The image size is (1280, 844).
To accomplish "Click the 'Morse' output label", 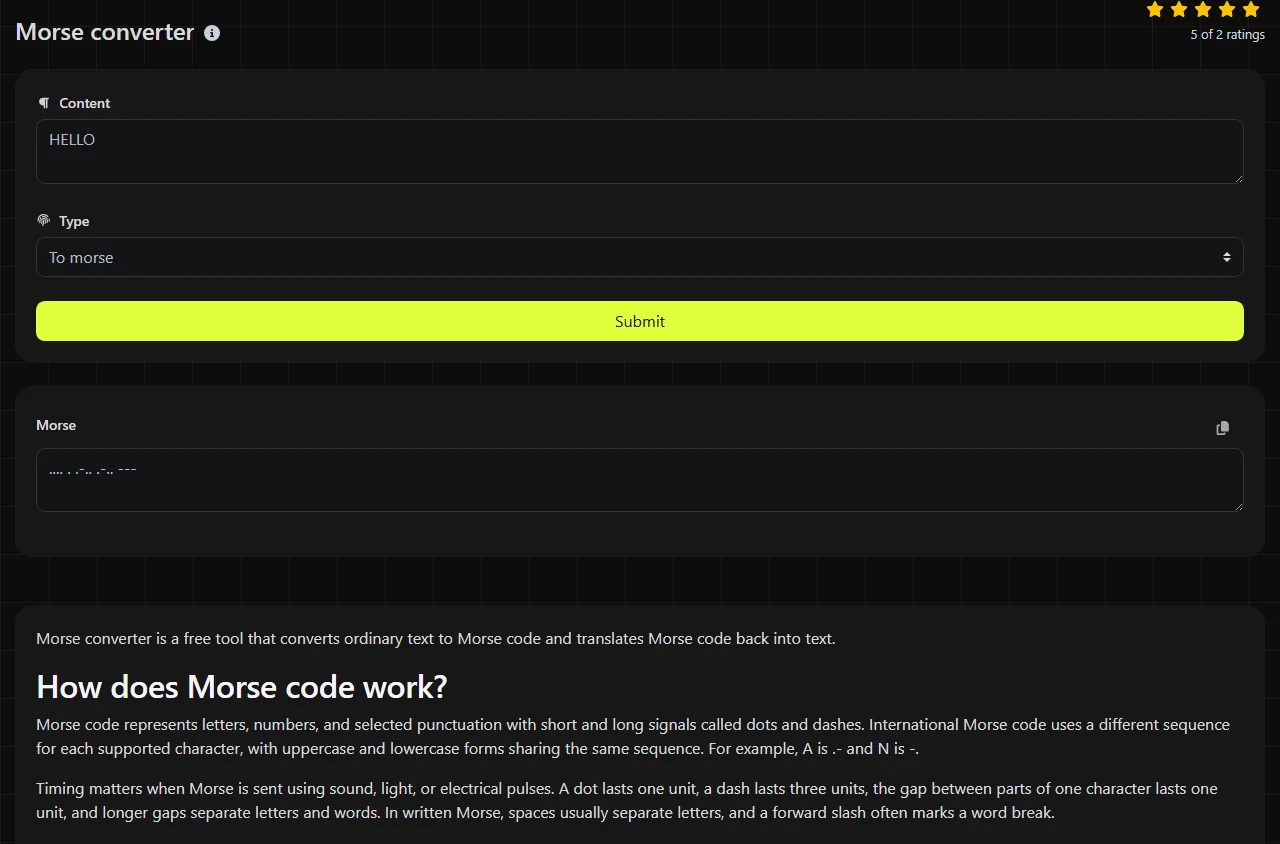I will pyautogui.click(x=56, y=425).
